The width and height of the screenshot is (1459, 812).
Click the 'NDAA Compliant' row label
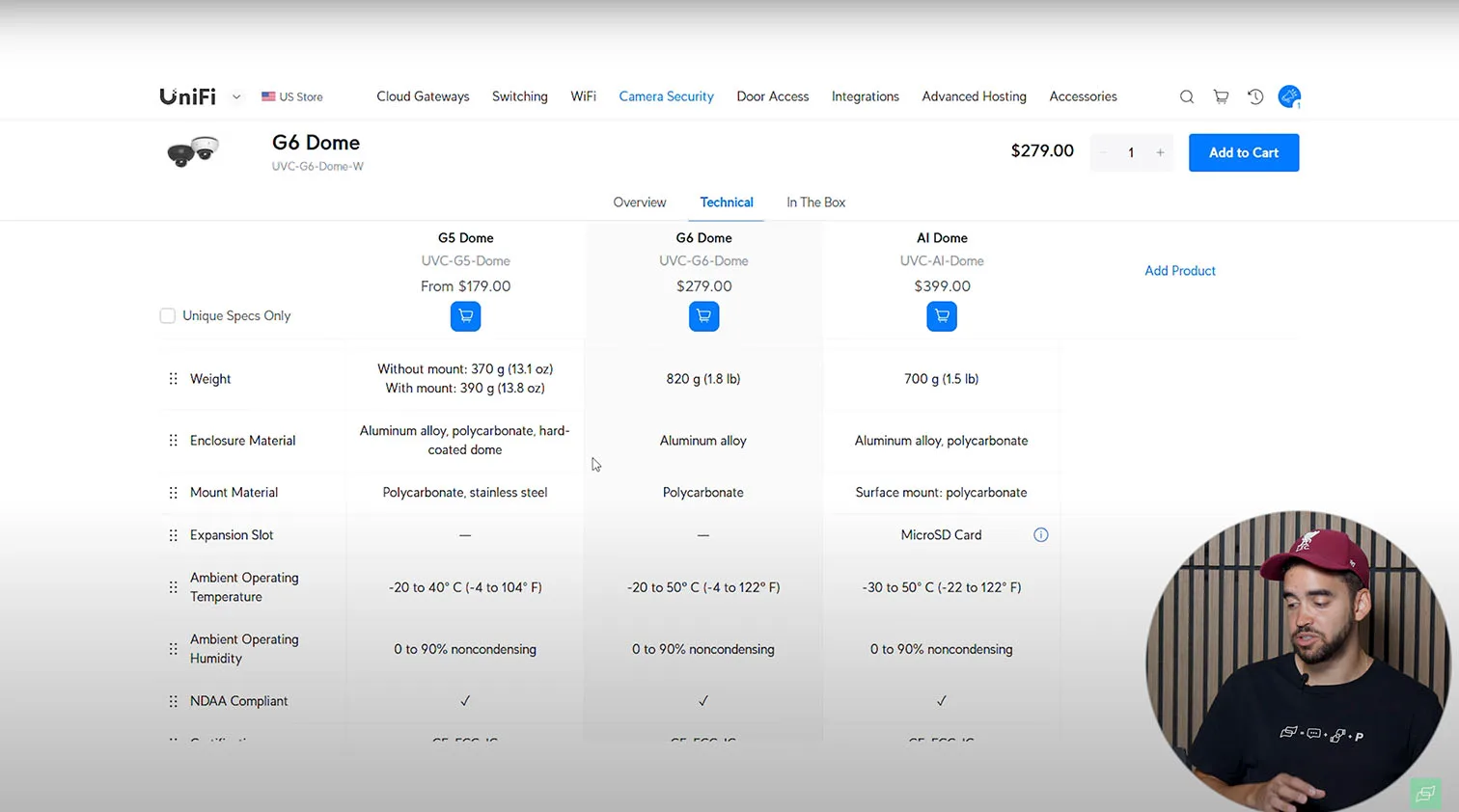tap(238, 701)
